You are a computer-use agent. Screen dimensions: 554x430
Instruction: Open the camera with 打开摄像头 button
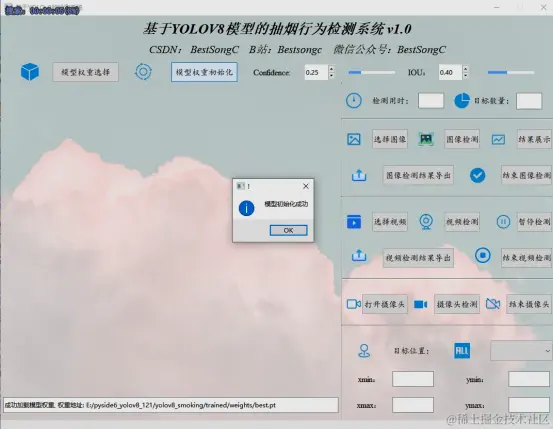385,304
